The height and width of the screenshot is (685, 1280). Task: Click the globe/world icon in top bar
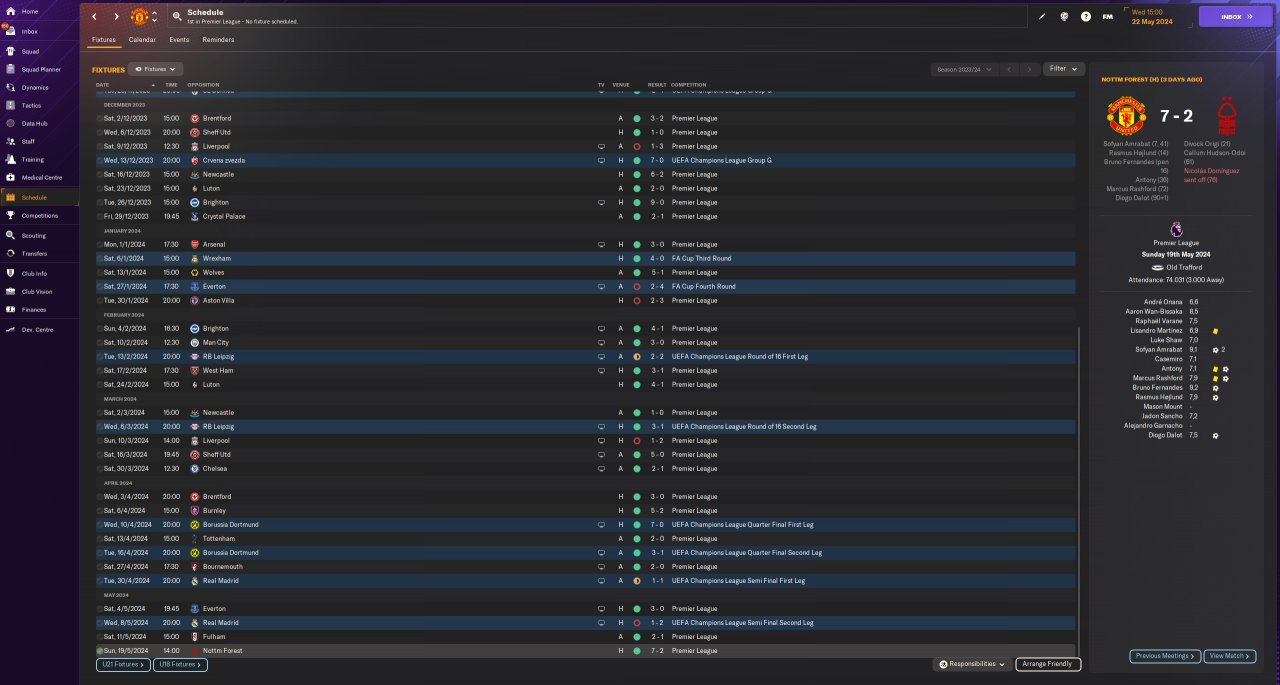click(x=1064, y=16)
